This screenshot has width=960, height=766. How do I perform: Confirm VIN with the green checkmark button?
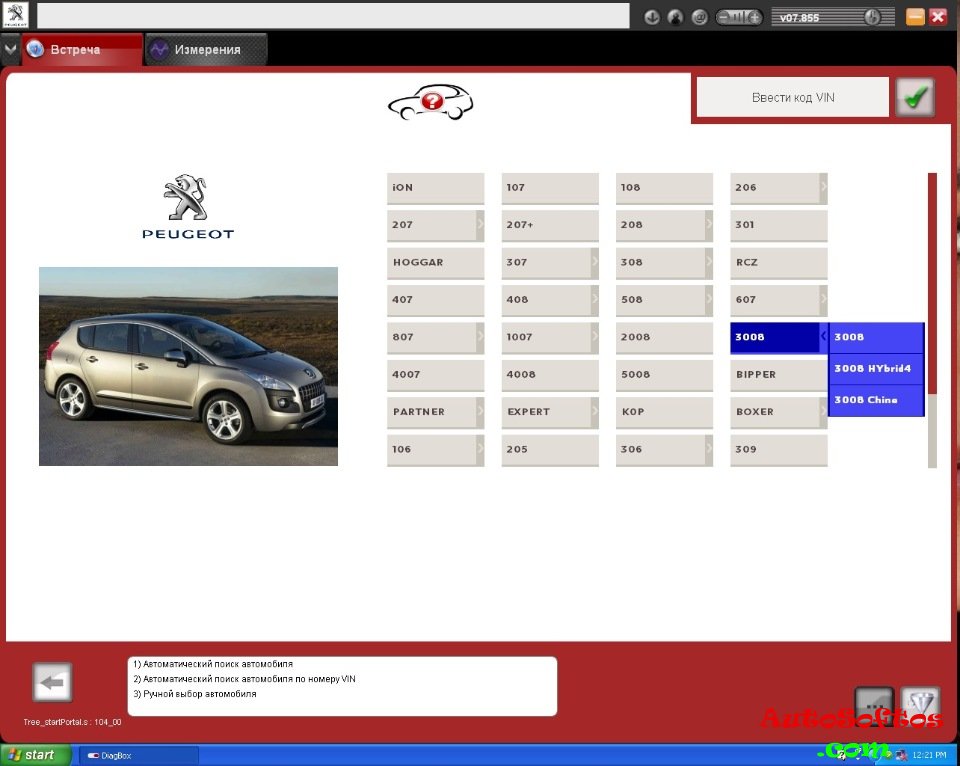tap(915, 97)
